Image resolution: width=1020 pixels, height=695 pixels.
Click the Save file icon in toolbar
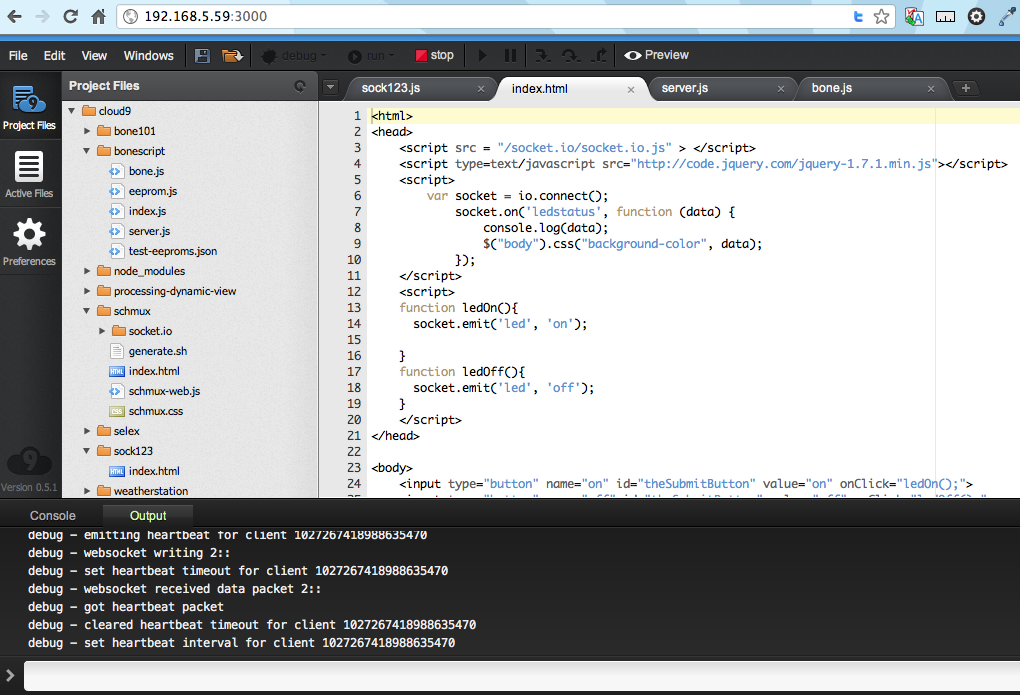coord(202,56)
